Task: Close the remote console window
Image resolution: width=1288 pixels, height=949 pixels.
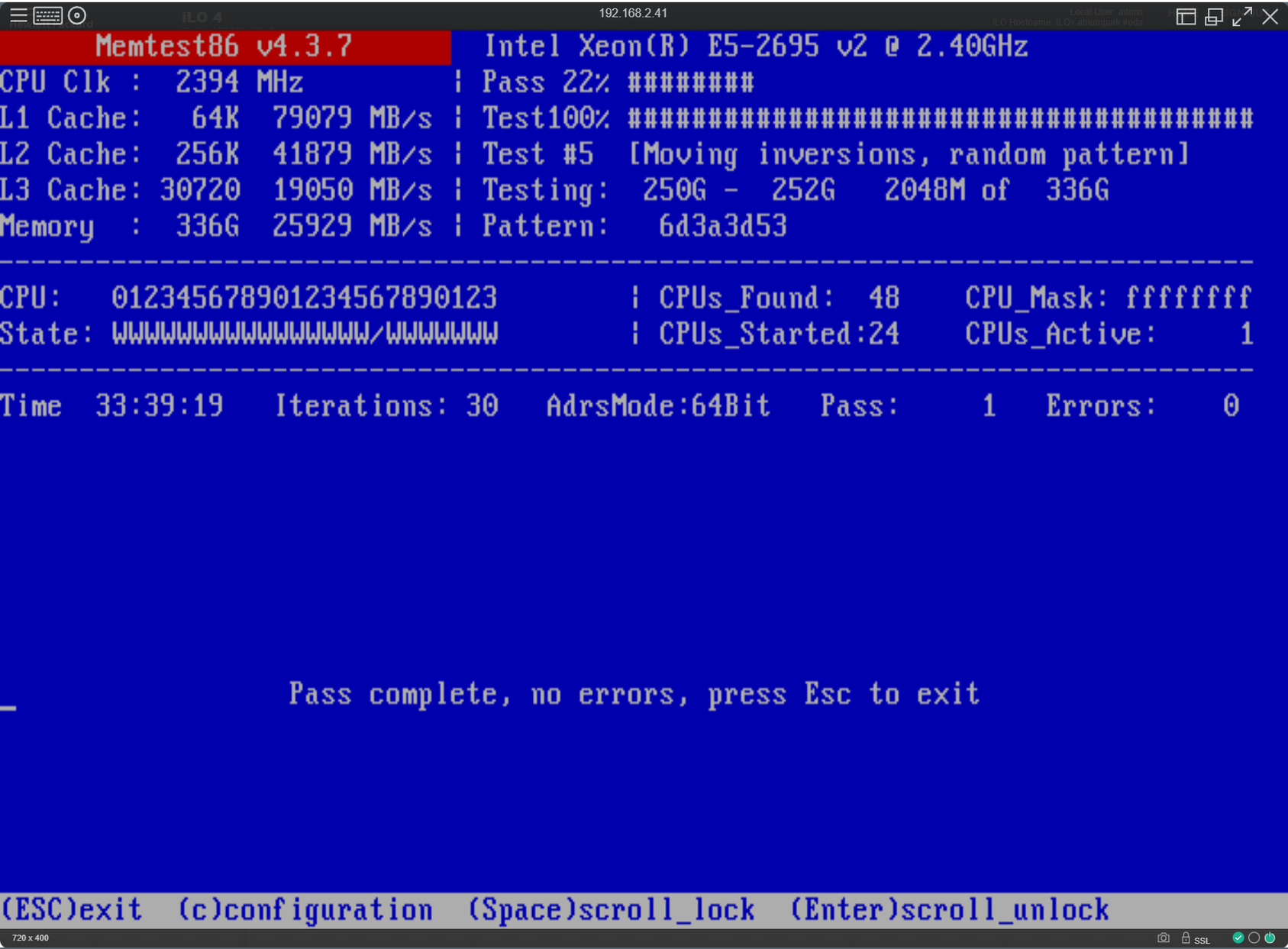Action: [x=1270, y=16]
